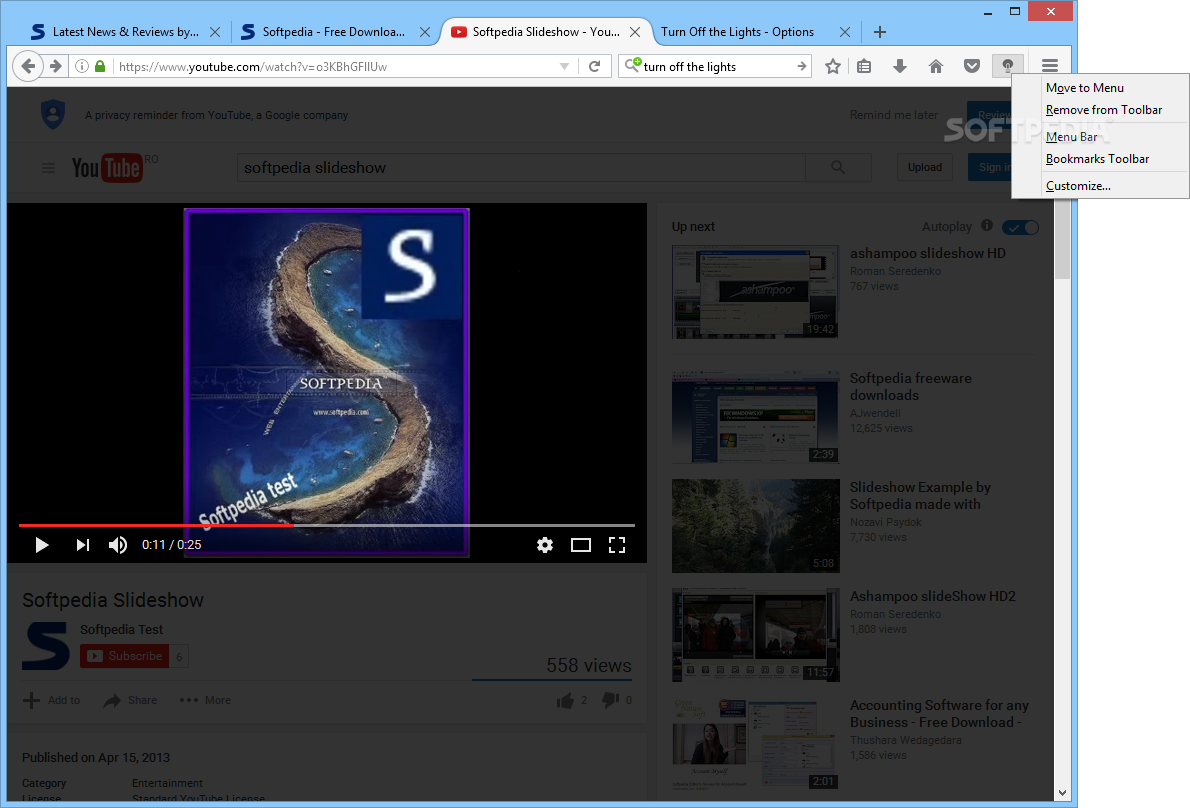This screenshot has height=808, width=1190.
Task: Go to the Firefox home page icon
Action: [936, 66]
